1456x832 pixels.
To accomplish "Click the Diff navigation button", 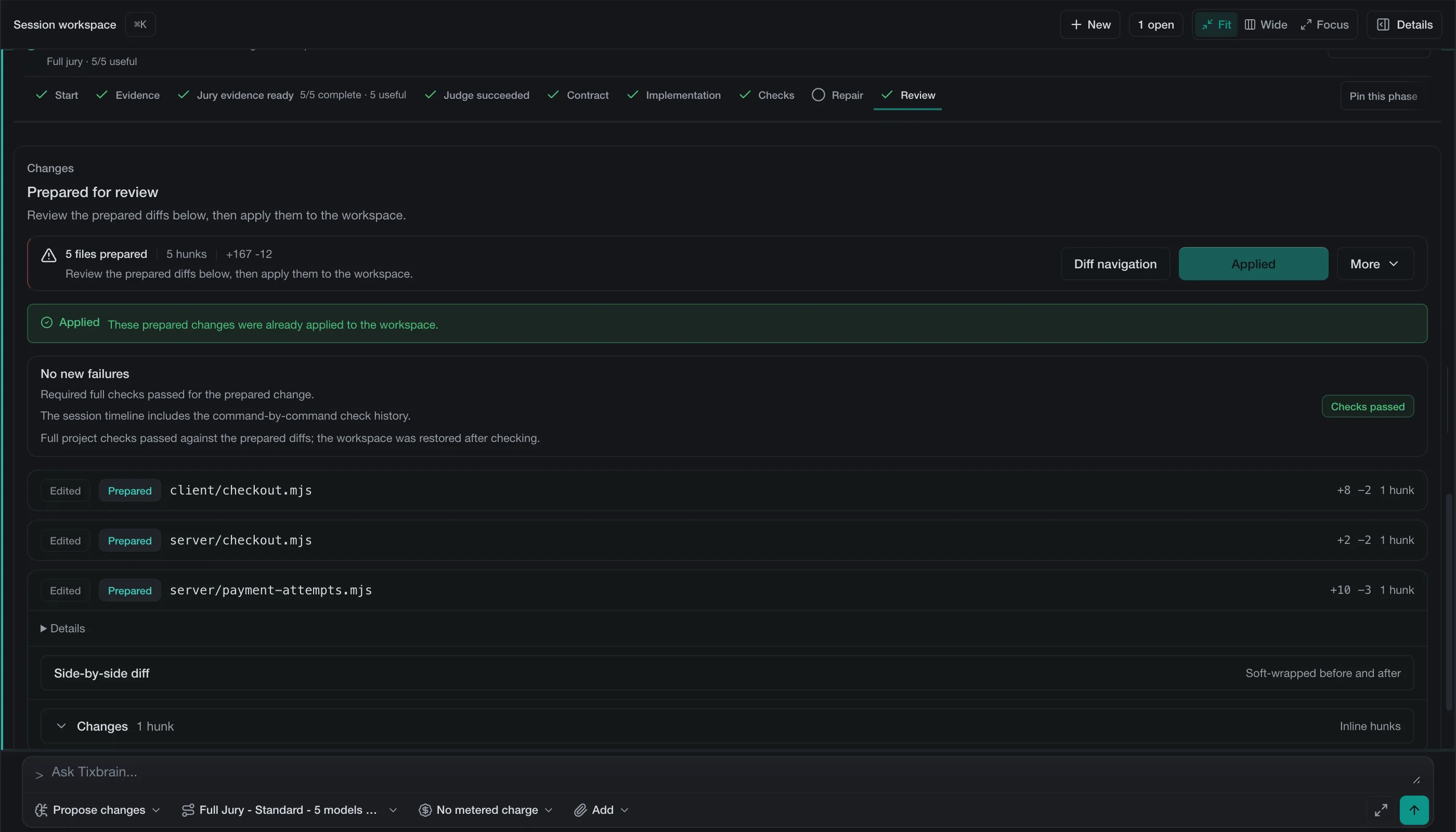I will point(1115,264).
